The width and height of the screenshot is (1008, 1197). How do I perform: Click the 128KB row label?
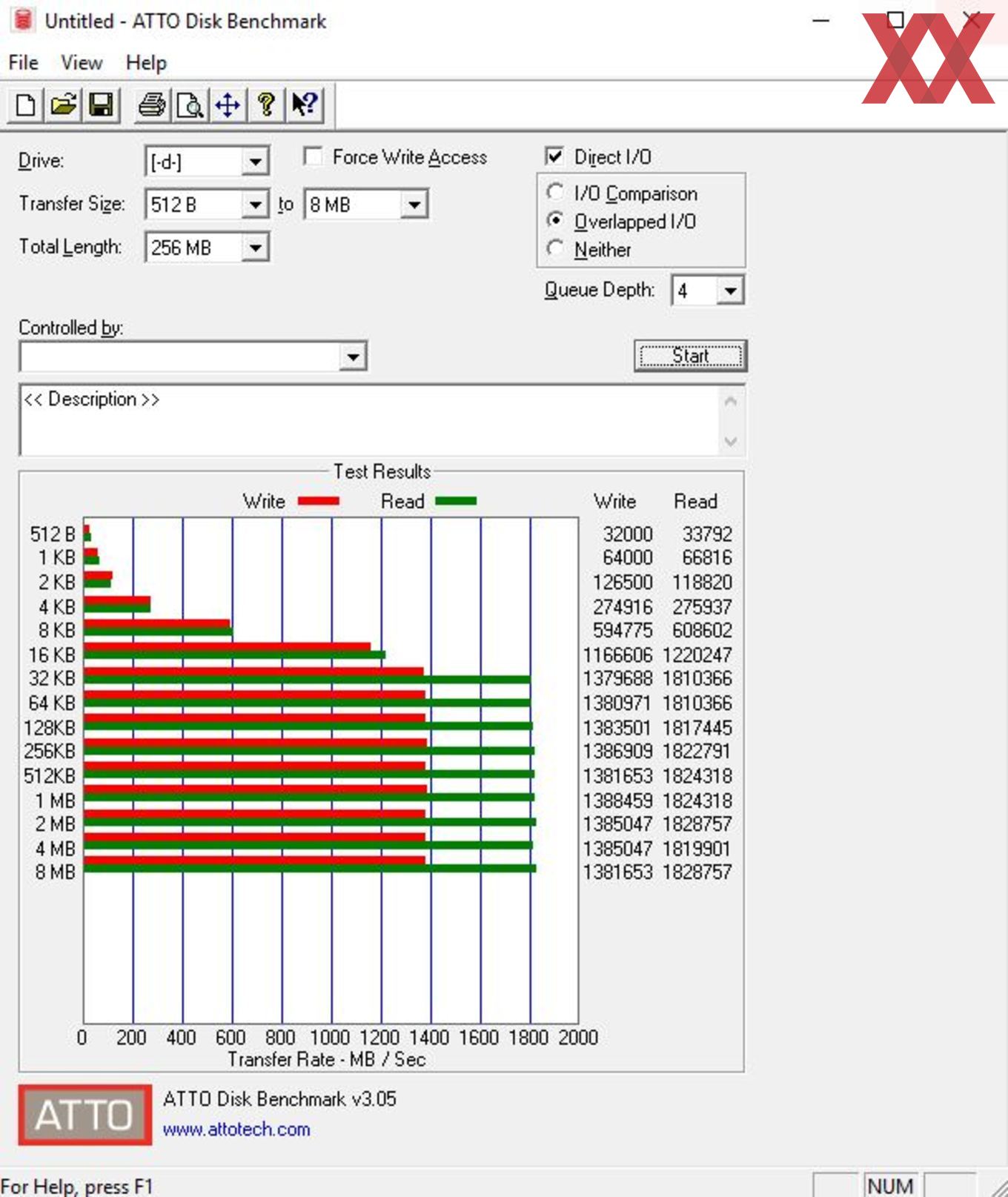pyautogui.click(x=50, y=728)
